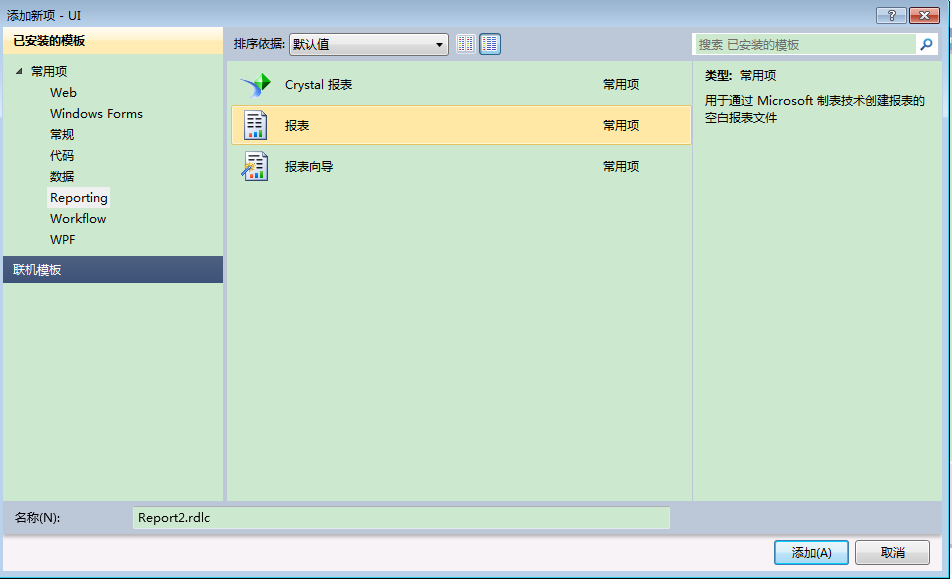Select the WPF category
The image size is (952, 579).
tap(63, 240)
